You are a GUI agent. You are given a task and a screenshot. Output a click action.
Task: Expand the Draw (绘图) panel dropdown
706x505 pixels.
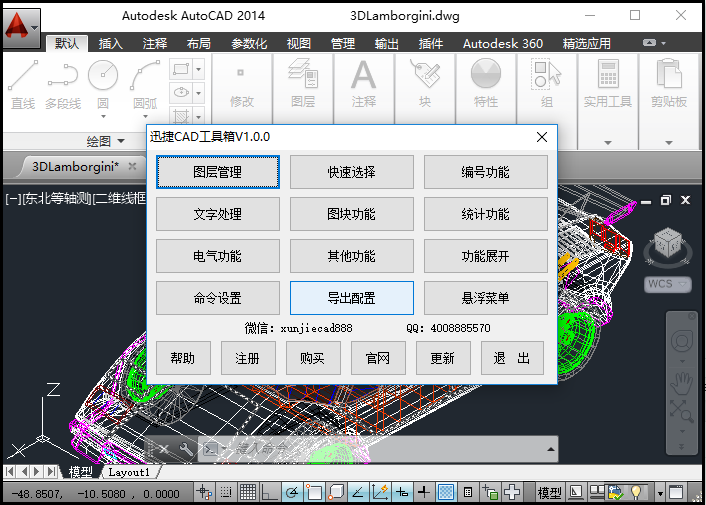[x=121, y=141]
